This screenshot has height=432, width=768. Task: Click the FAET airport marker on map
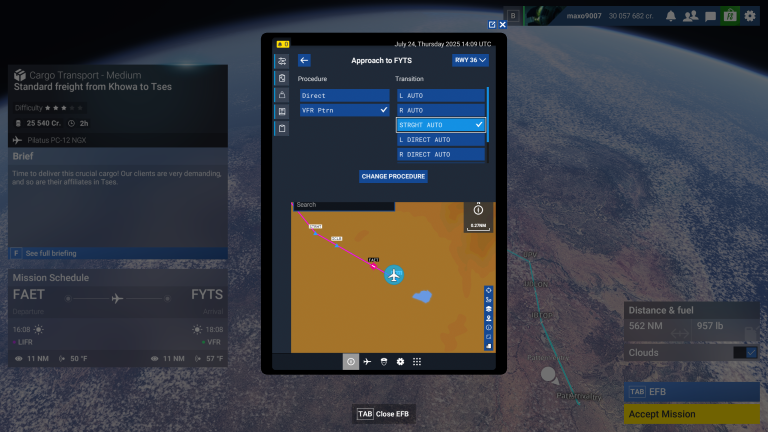pyautogui.click(x=374, y=266)
